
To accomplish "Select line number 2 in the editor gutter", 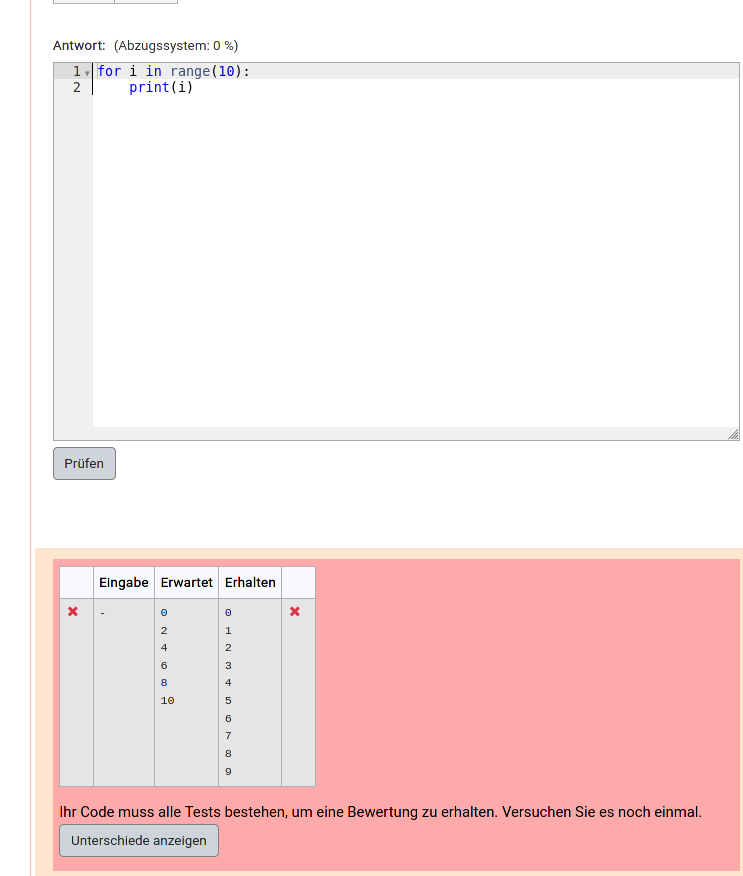I will pos(76,88).
